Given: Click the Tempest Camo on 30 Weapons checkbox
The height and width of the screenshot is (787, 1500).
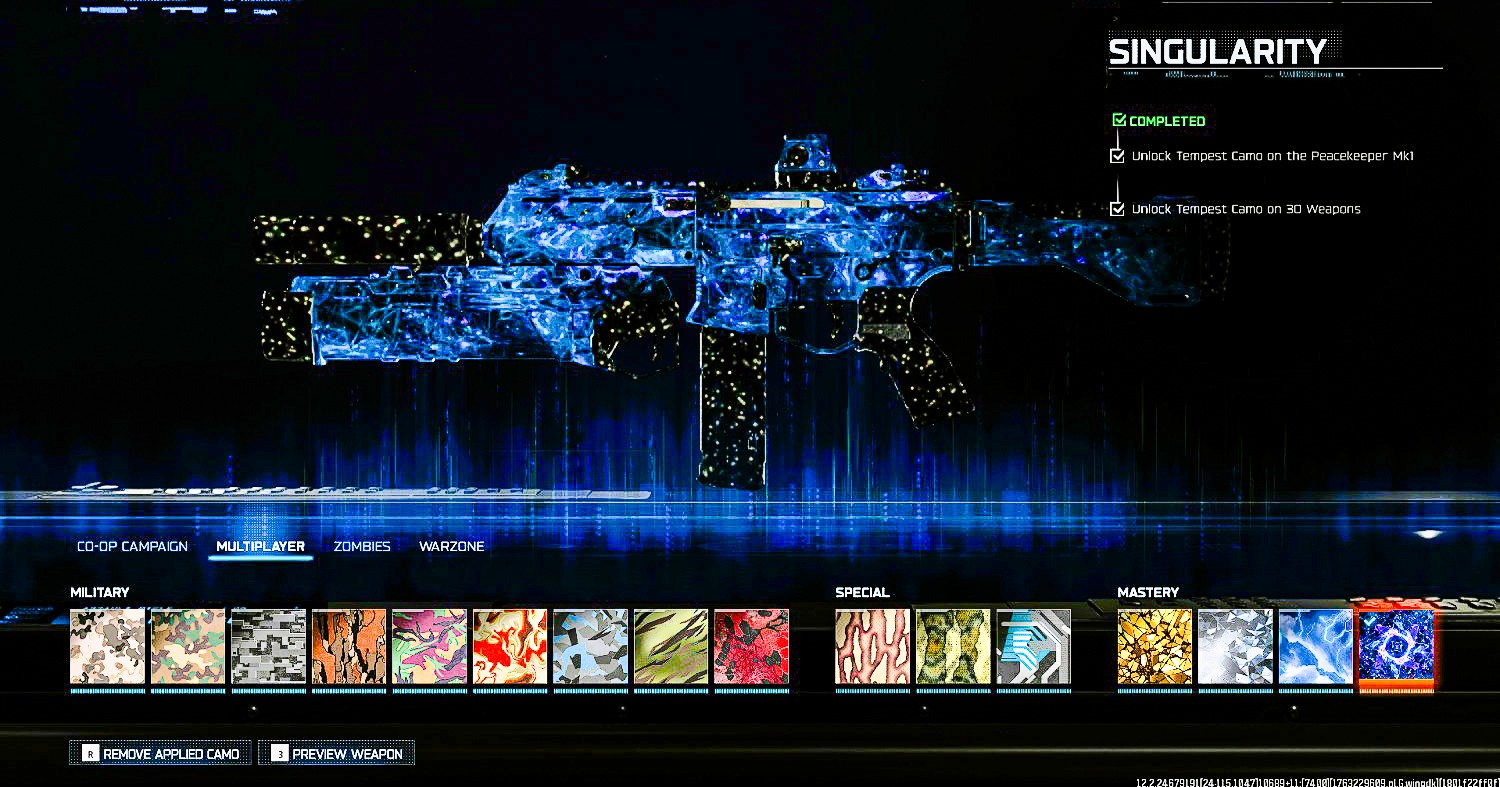Looking at the screenshot, I should (1117, 209).
